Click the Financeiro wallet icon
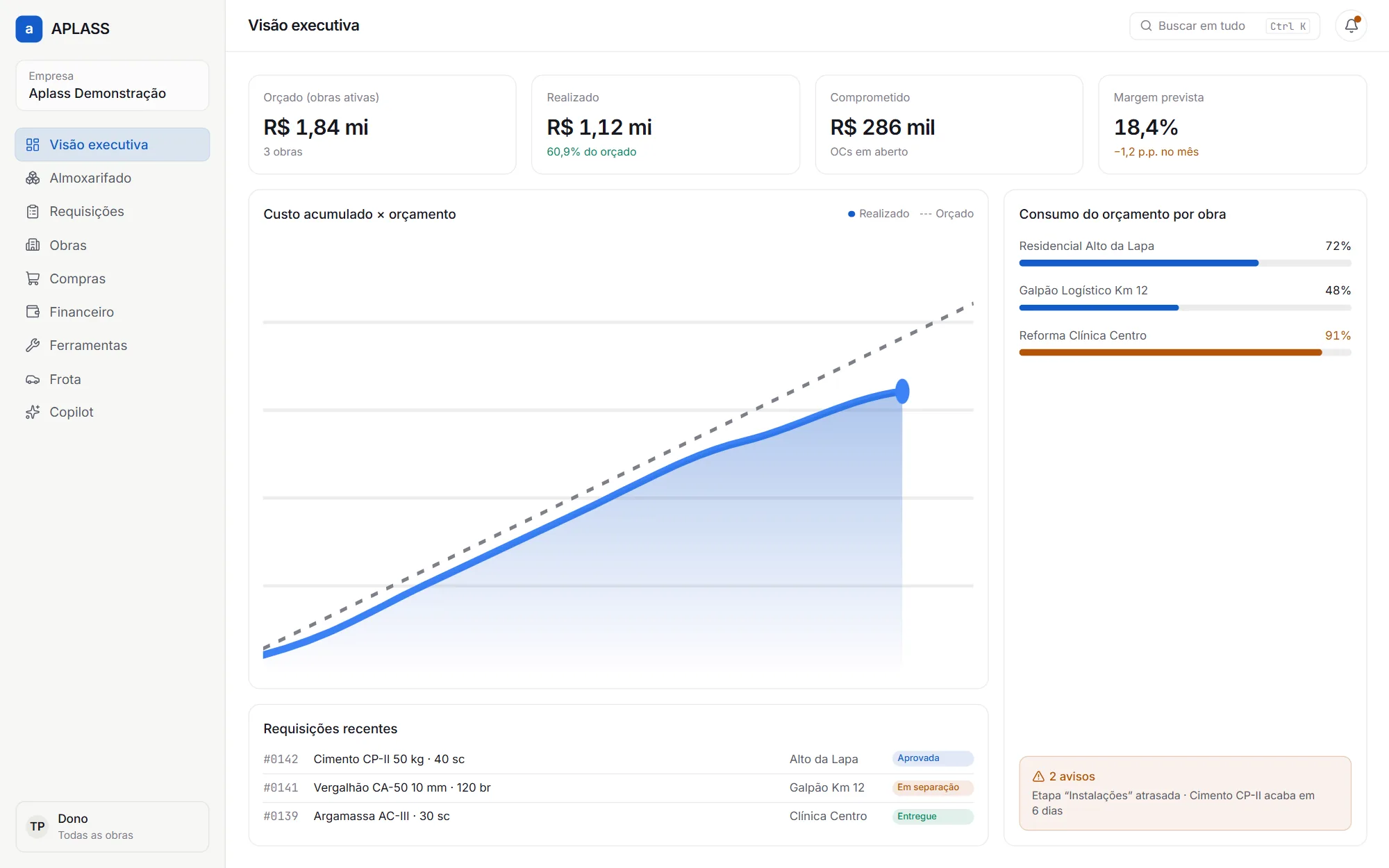The height and width of the screenshot is (868, 1389). (33, 312)
